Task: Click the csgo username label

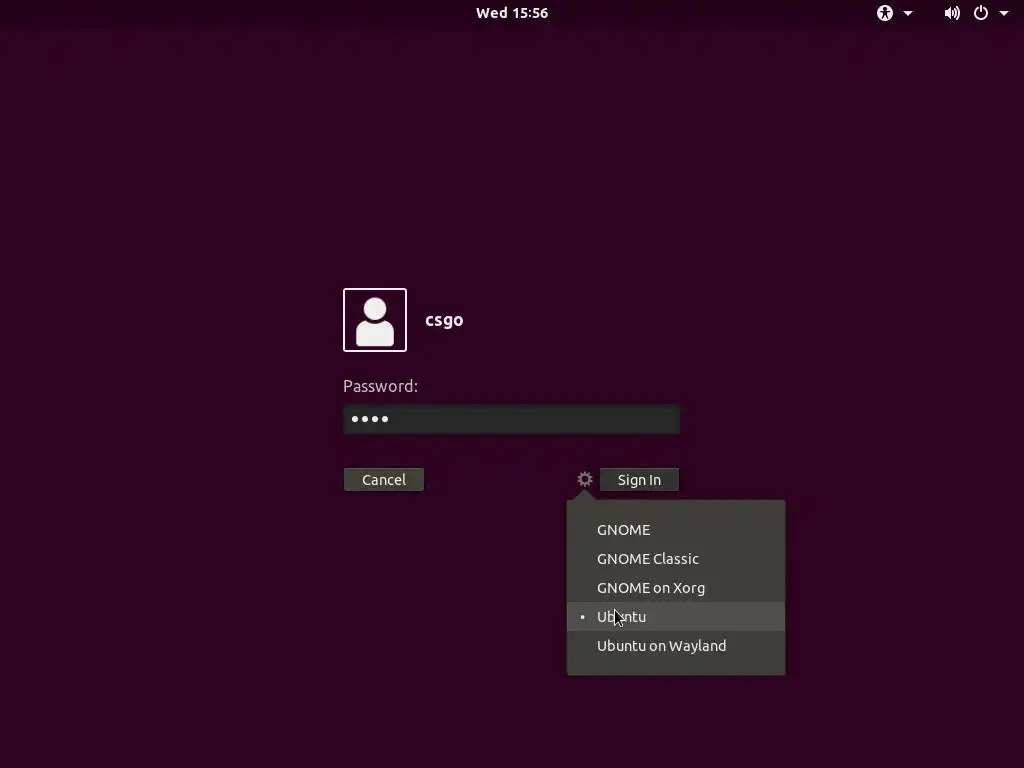Action: click(x=444, y=320)
